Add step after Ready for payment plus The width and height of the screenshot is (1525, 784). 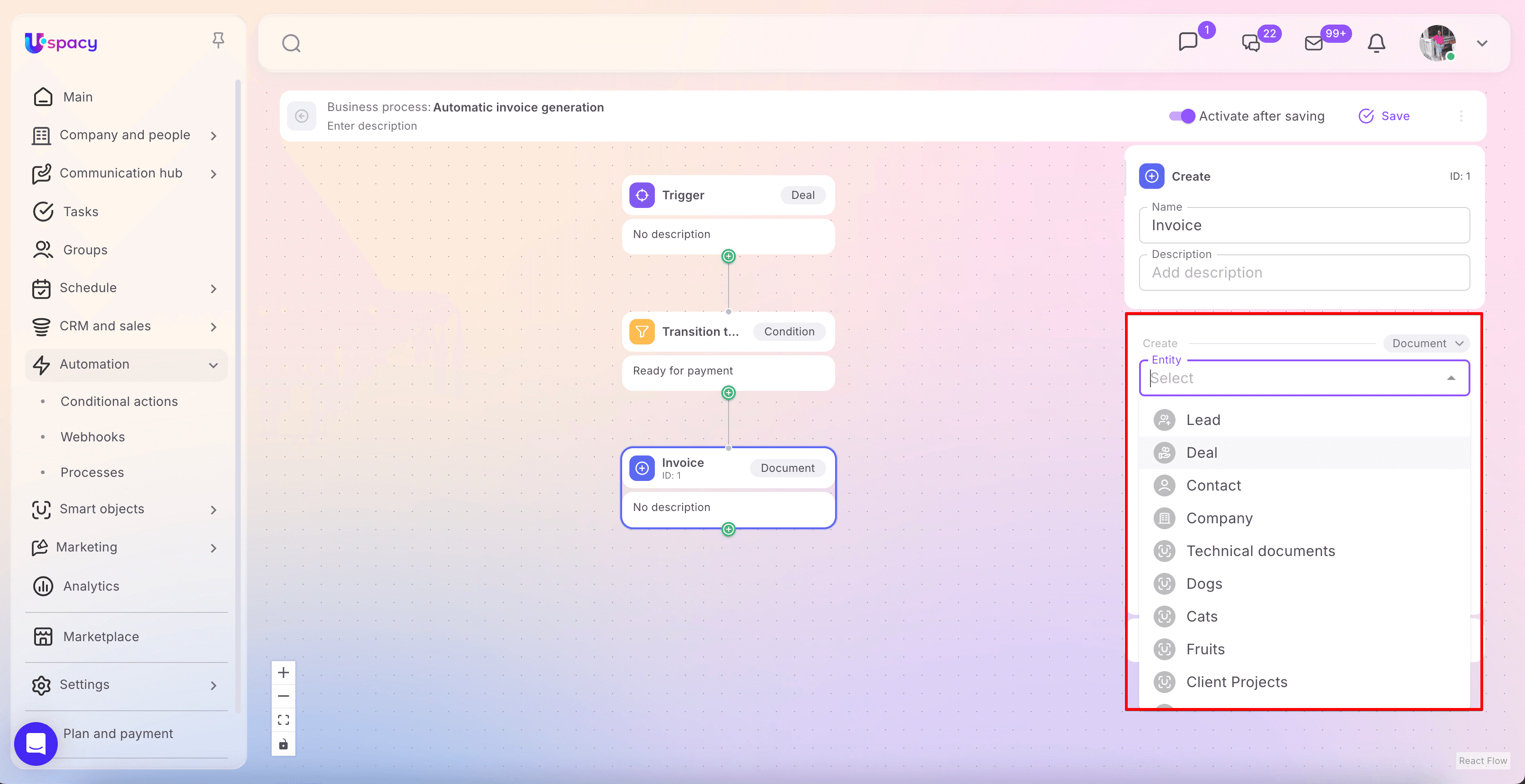click(729, 393)
